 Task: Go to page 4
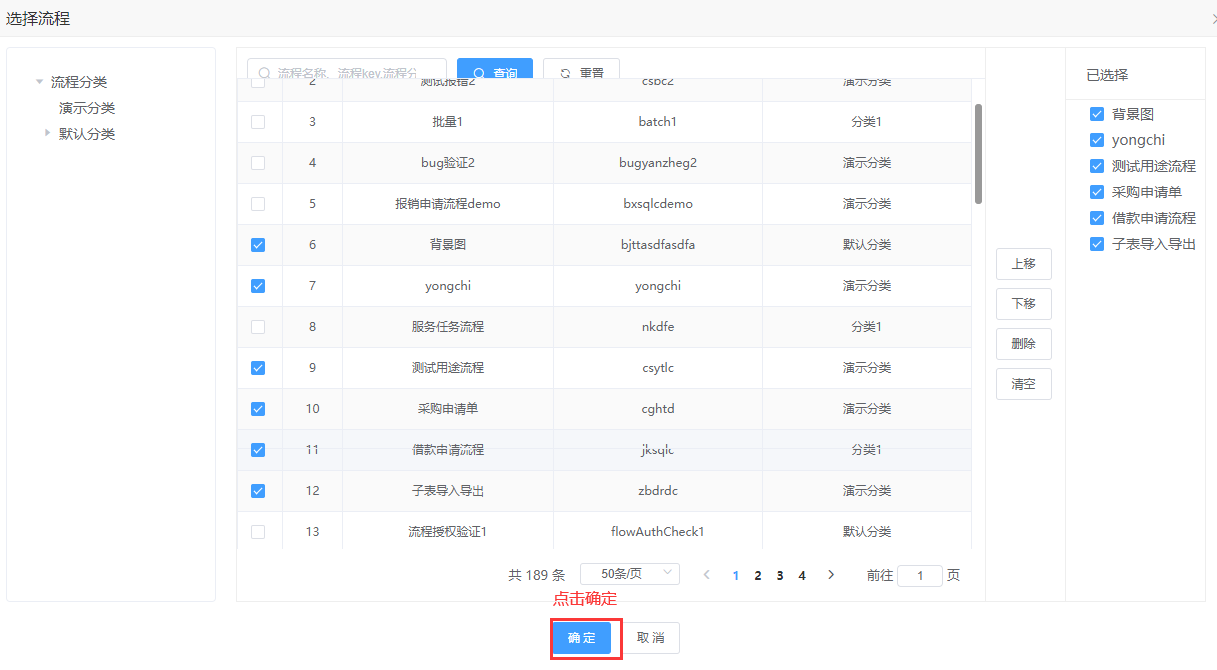pyautogui.click(x=802, y=575)
